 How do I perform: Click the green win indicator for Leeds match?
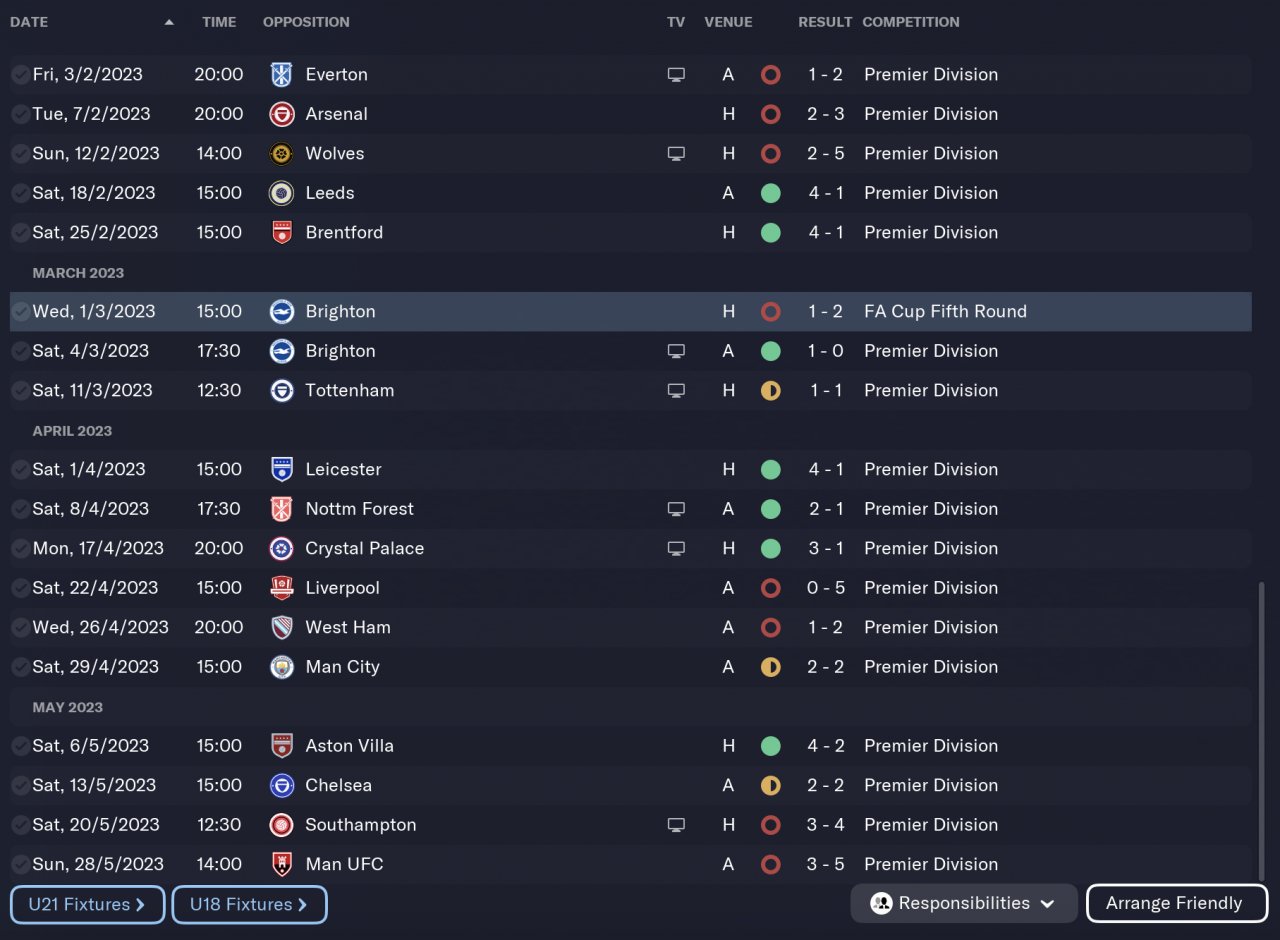pyautogui.click(x=770, y=193)
